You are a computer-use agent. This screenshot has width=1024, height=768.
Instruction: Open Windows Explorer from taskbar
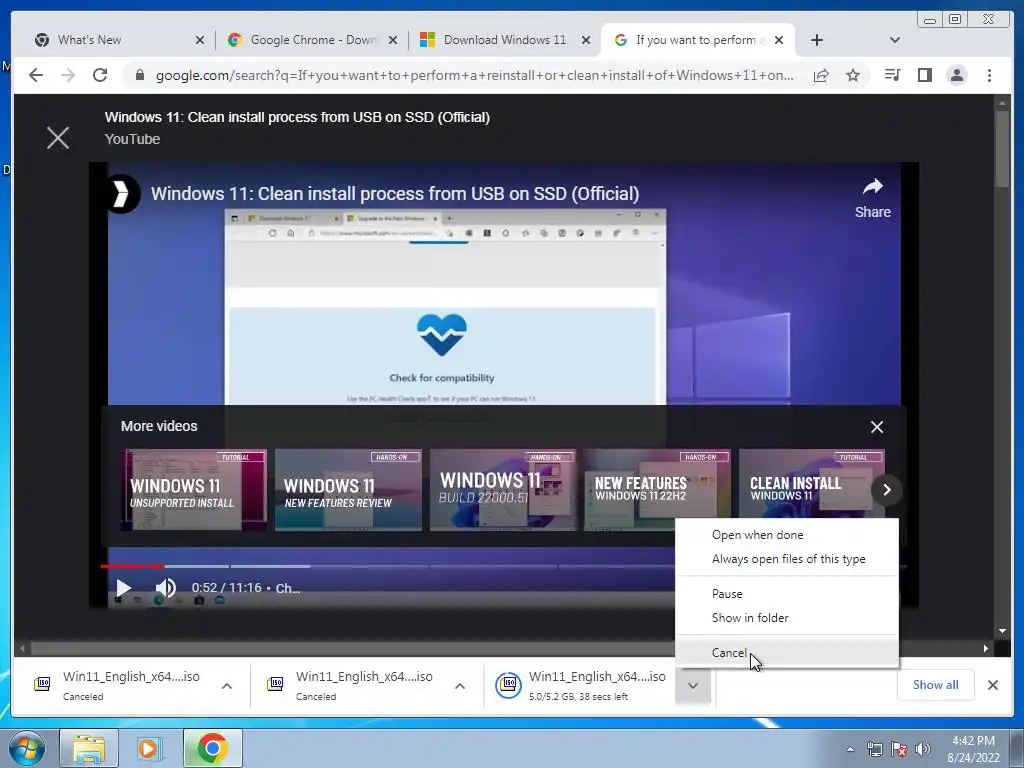pos(89,748)
